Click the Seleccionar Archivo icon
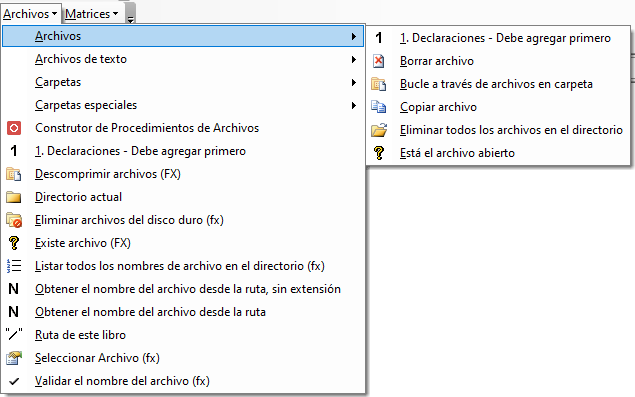This screenshot has width=635, height=397. 14,358
